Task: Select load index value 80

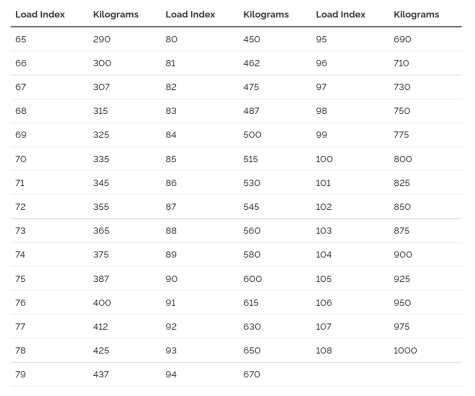Action: tap(171, 39)
